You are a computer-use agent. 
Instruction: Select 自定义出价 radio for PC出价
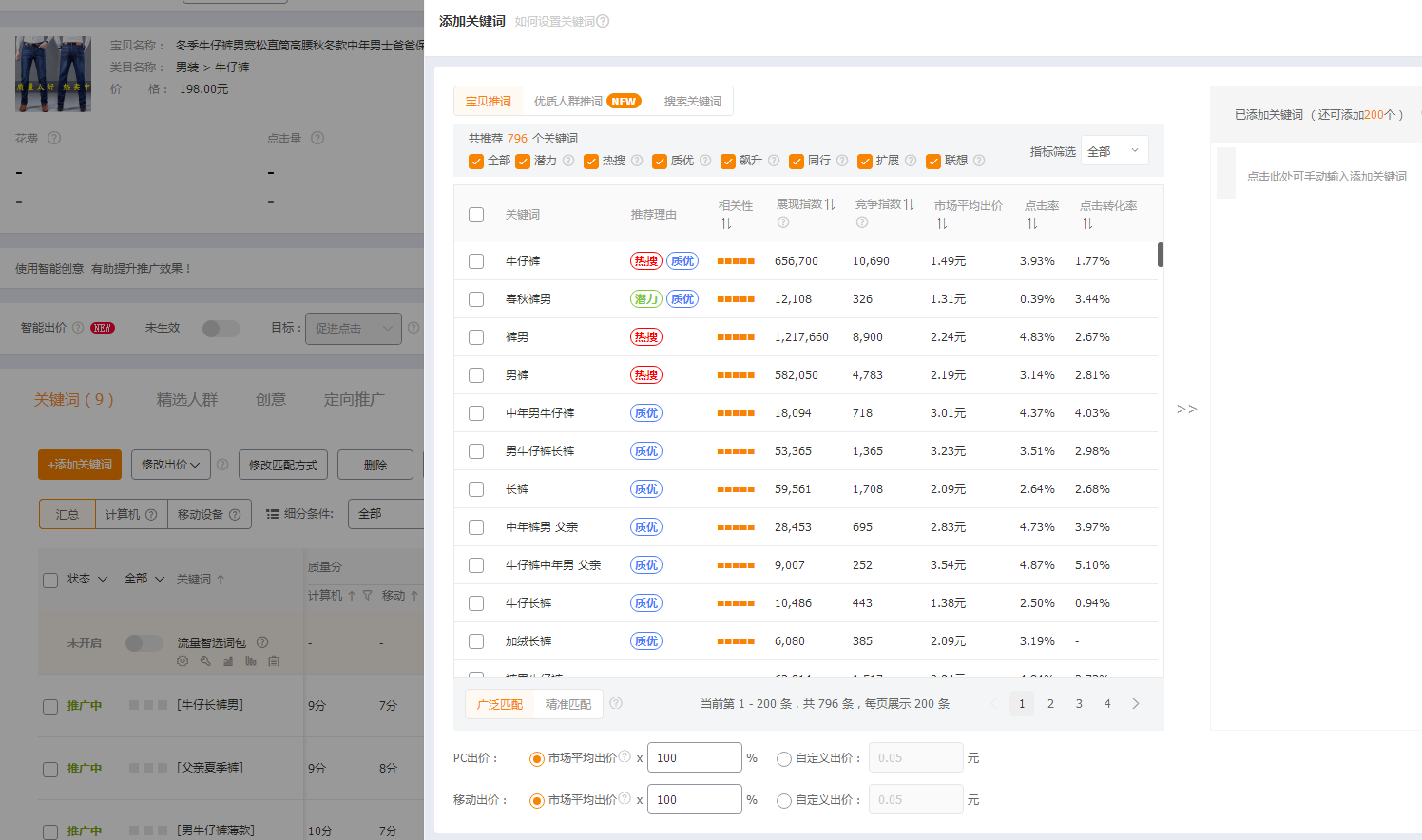pos(784,758)
